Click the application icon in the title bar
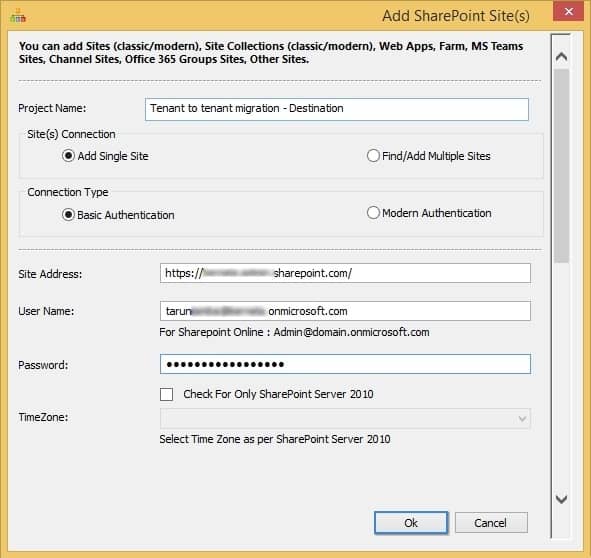Screen dimensions: 591x558 [x=18, y=16]
